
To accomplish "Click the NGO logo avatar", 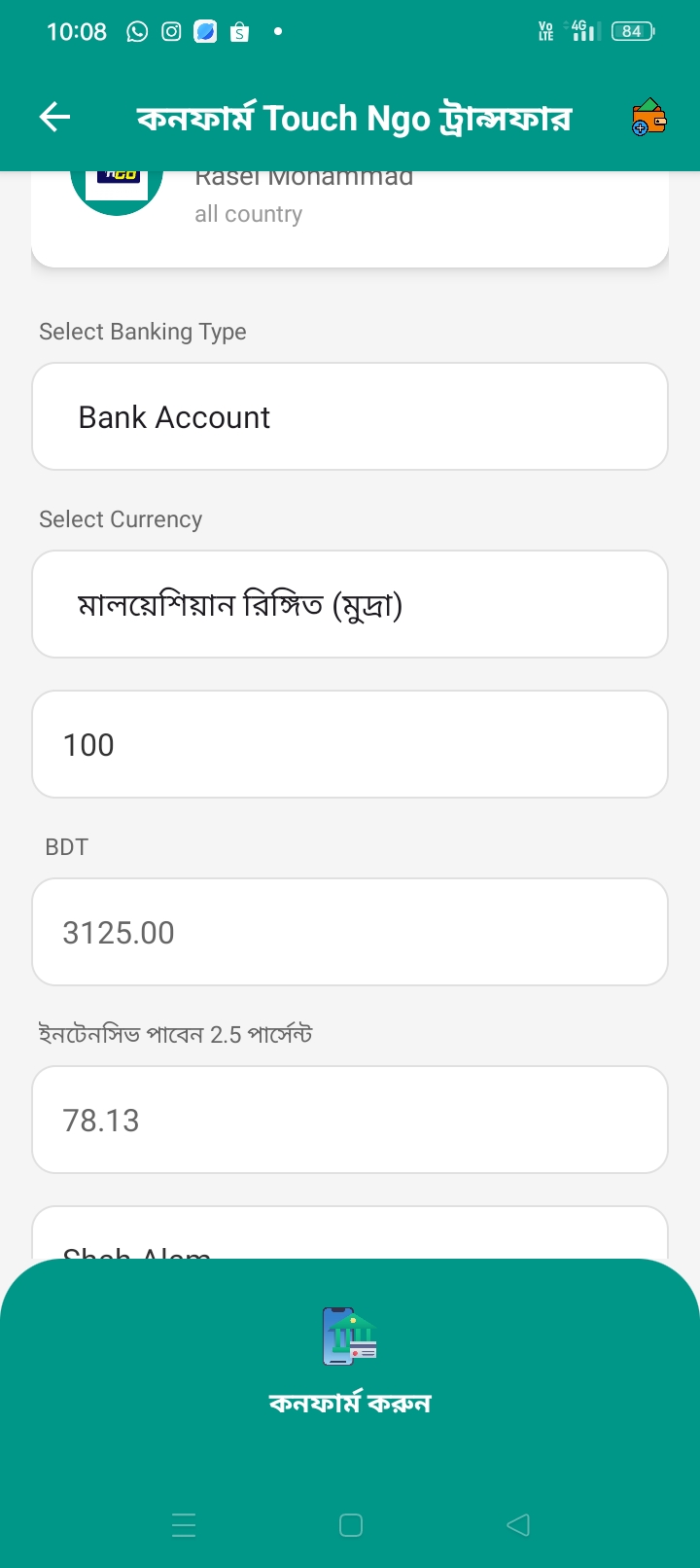I will [x=118, y=185].
